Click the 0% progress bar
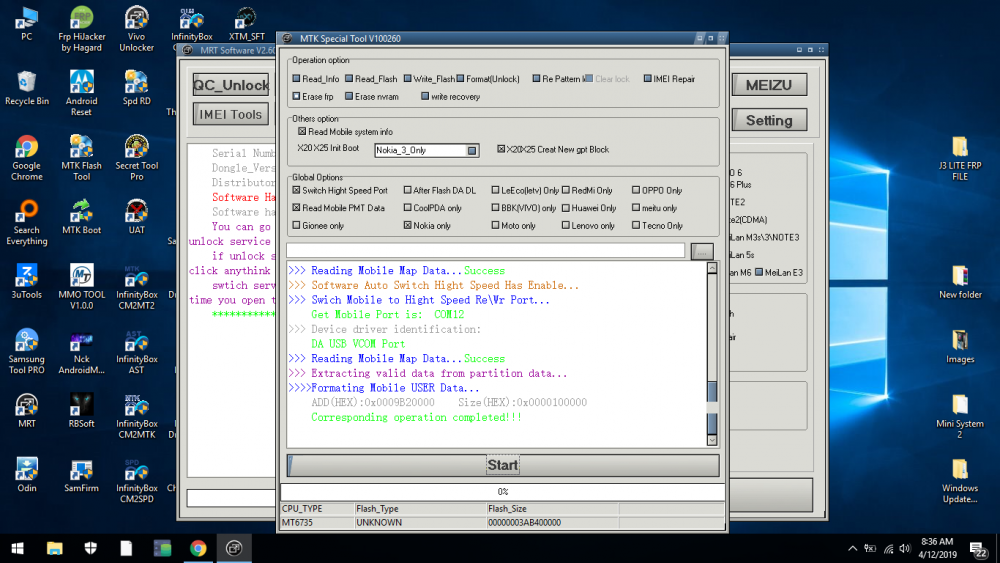The width and height of the screenshot is (1000, 563). [x=503, y=492]
